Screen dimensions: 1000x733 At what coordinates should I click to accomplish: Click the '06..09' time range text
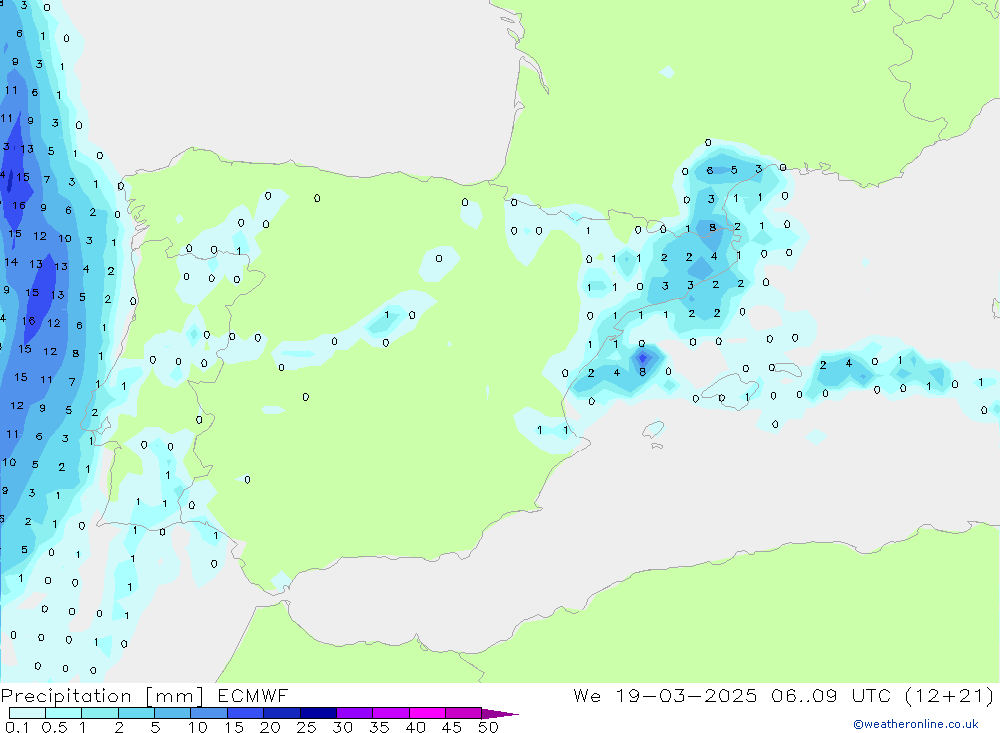click(x=804, y=695)
